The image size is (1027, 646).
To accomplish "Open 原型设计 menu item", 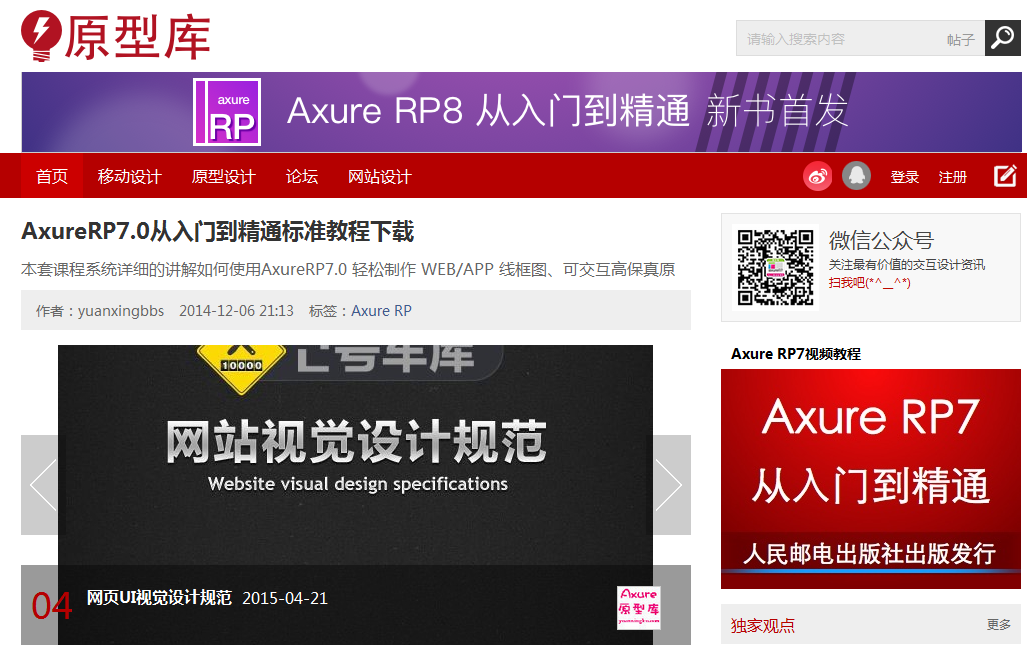I will (223, 176).
